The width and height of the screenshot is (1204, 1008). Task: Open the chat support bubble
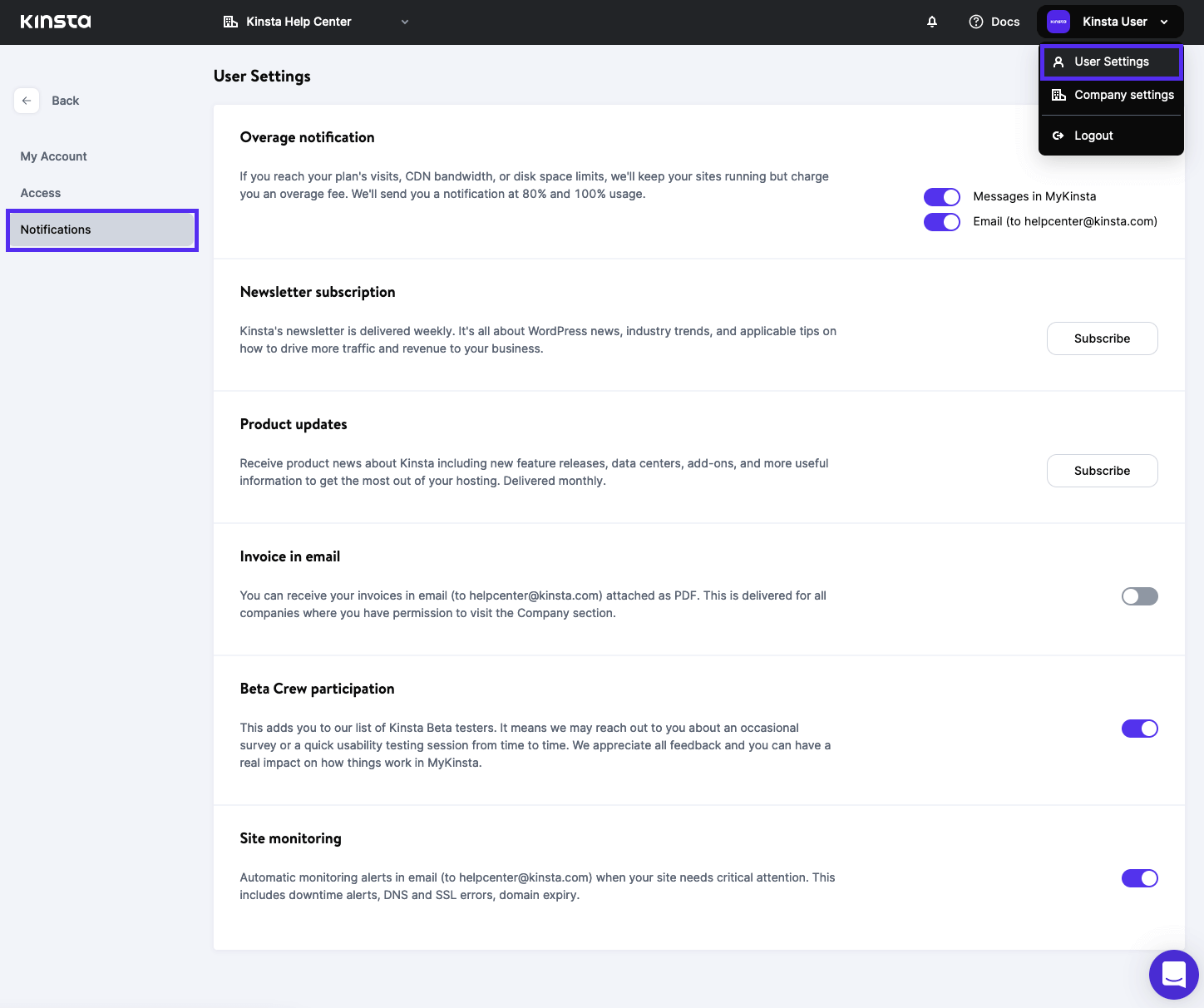click(x=1173, y=974)
